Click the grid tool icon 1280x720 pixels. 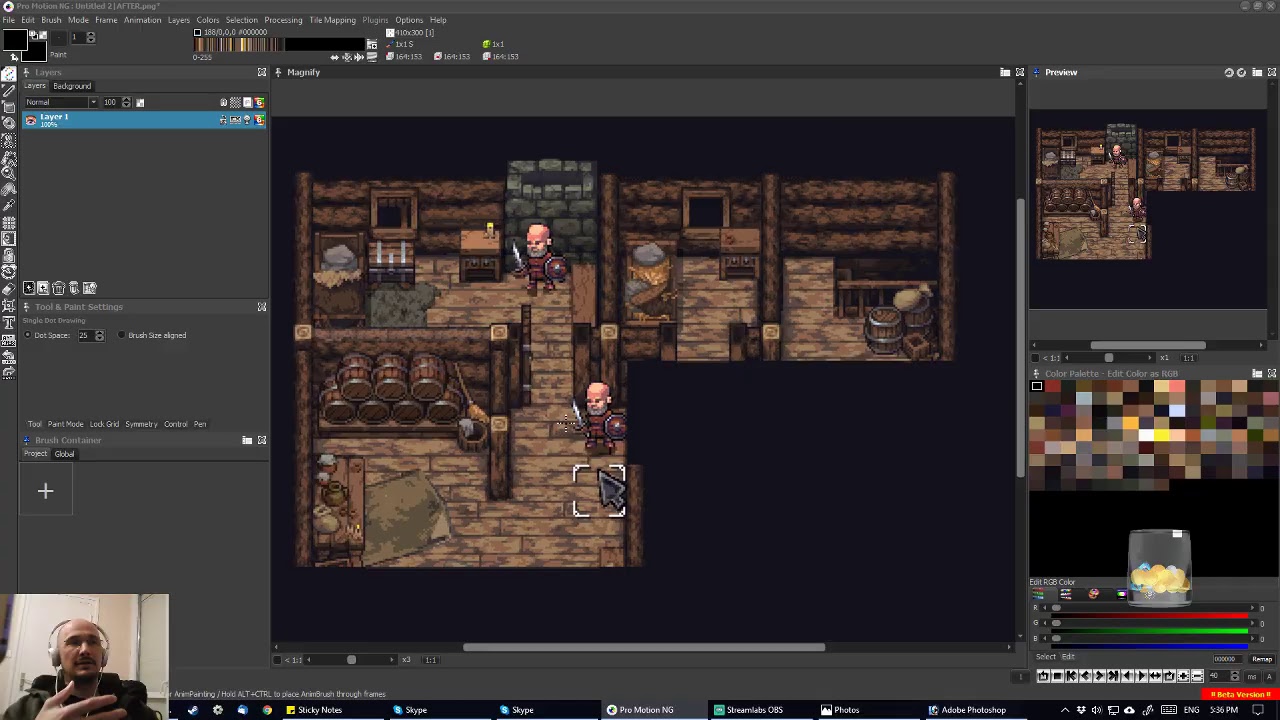[x=9, y=223]
